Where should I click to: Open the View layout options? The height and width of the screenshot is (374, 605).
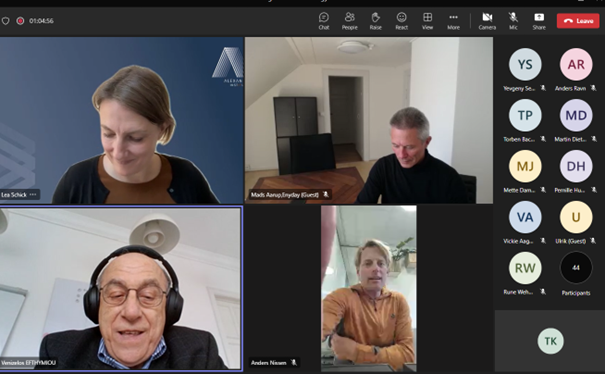pyautogui.click(x=428, y=21)
